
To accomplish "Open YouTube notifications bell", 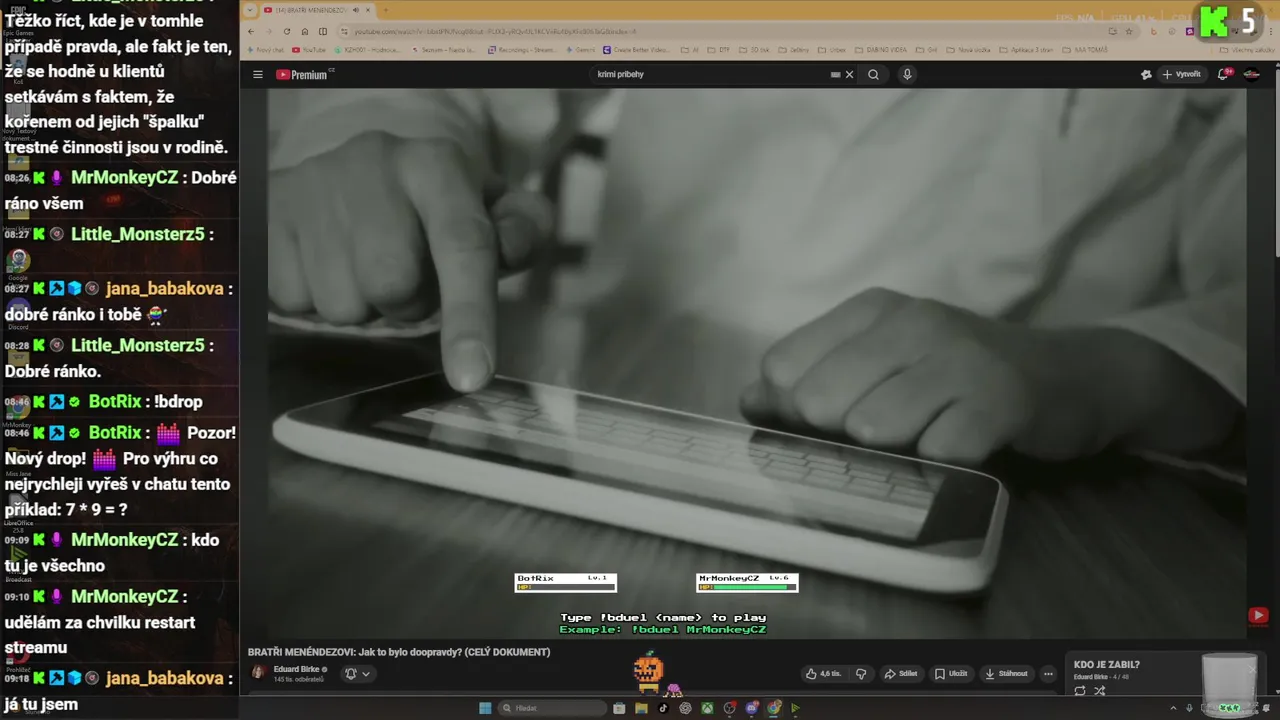I will [x=1224, y=74].
